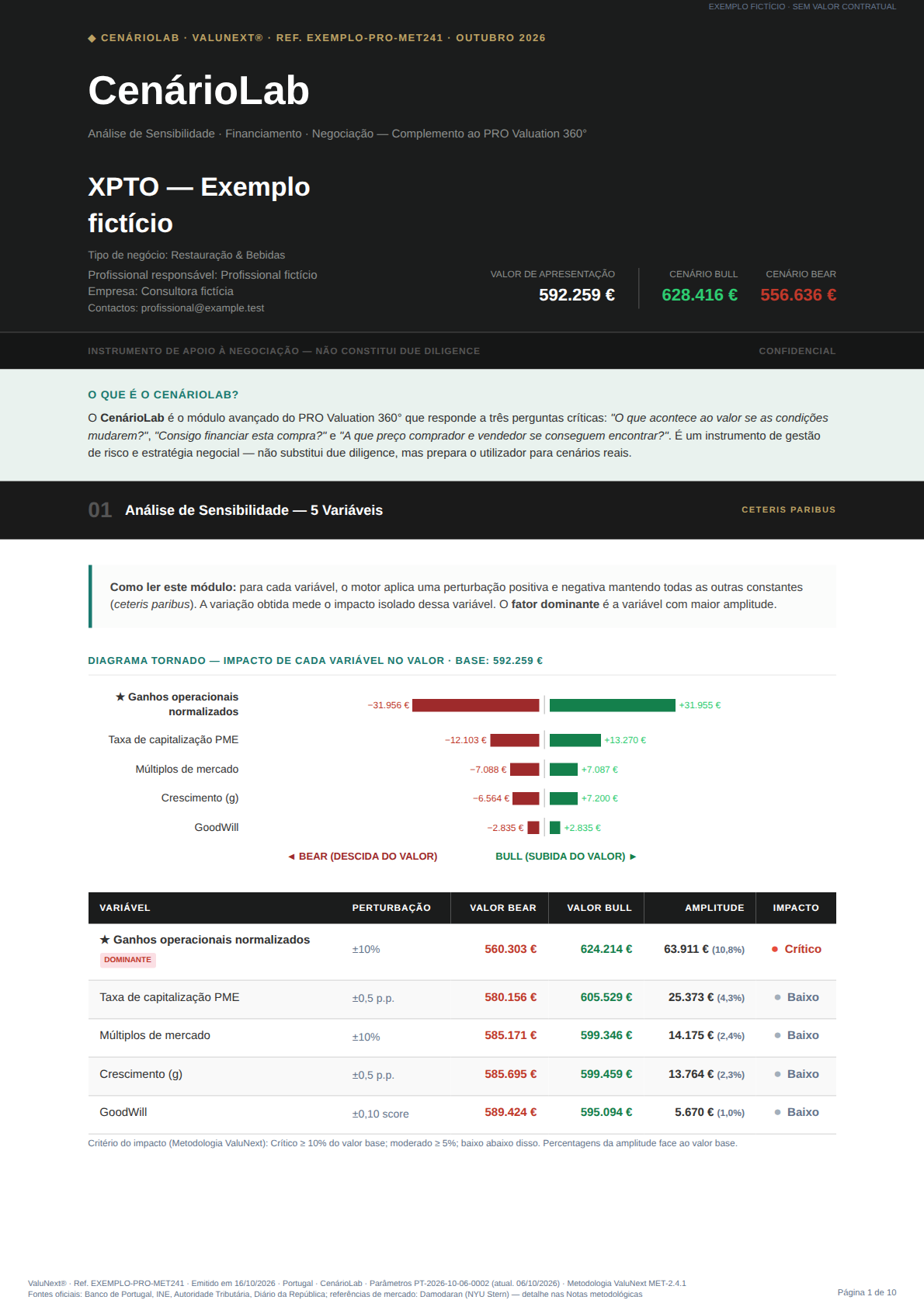Click amplitude 25.373 € (4,3%)
The height and width of the screenshot is (1307, 924).
pos(707,997)
